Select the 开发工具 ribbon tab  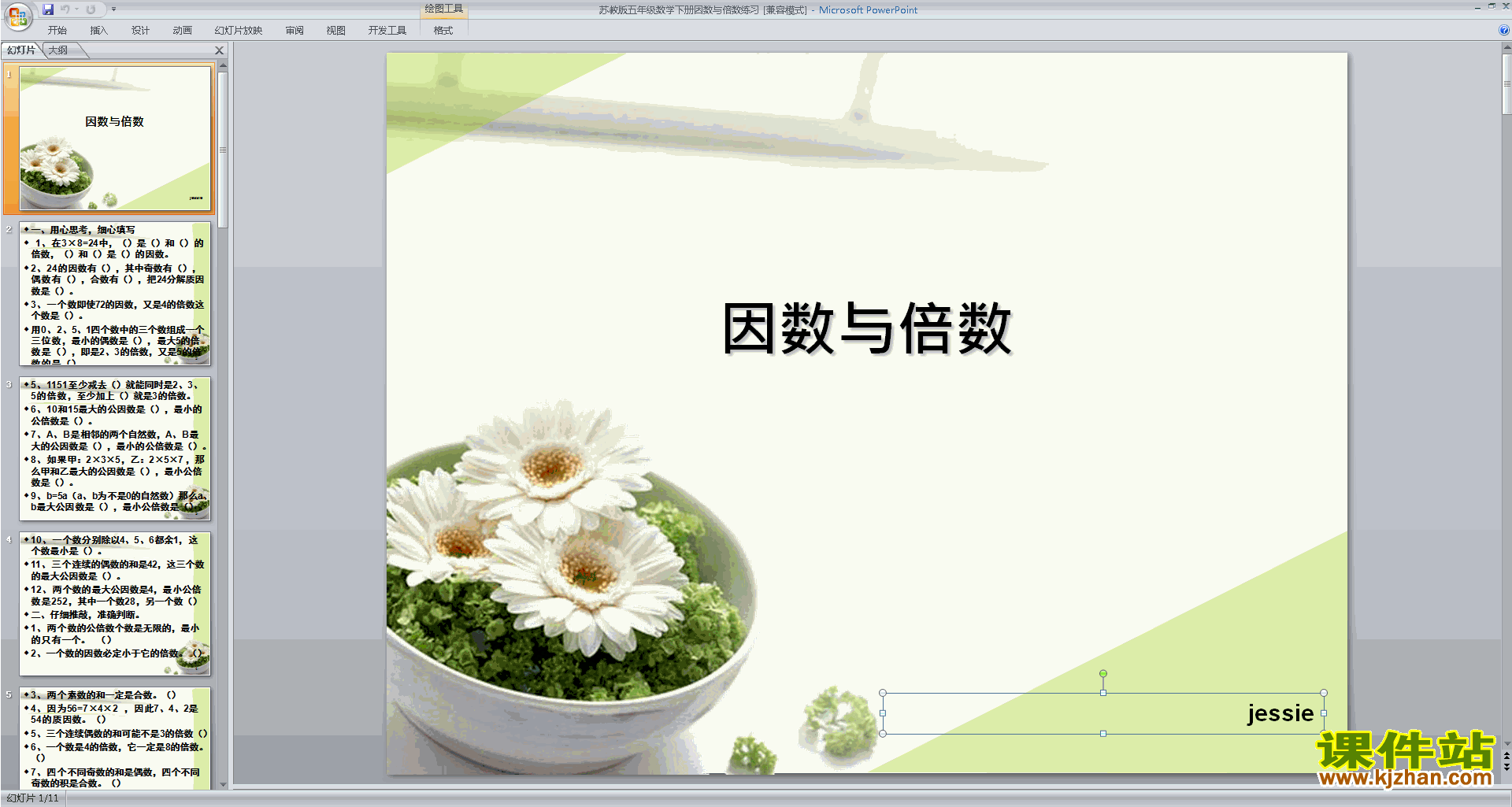pyautogui.click(x=387, y=31)
